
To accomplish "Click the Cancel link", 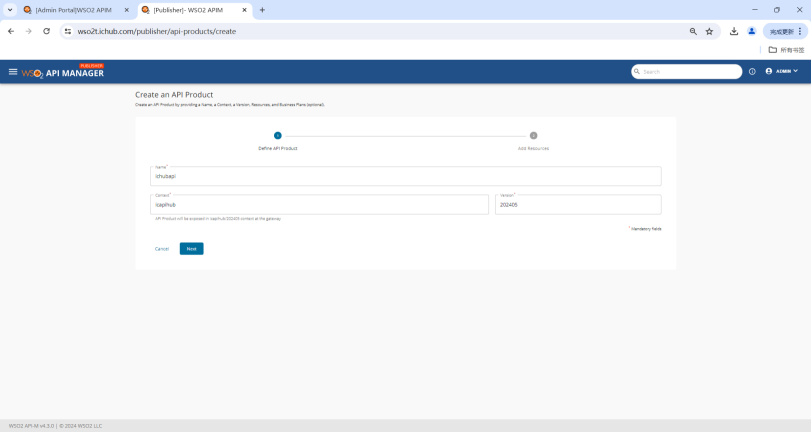I will 162,249.
